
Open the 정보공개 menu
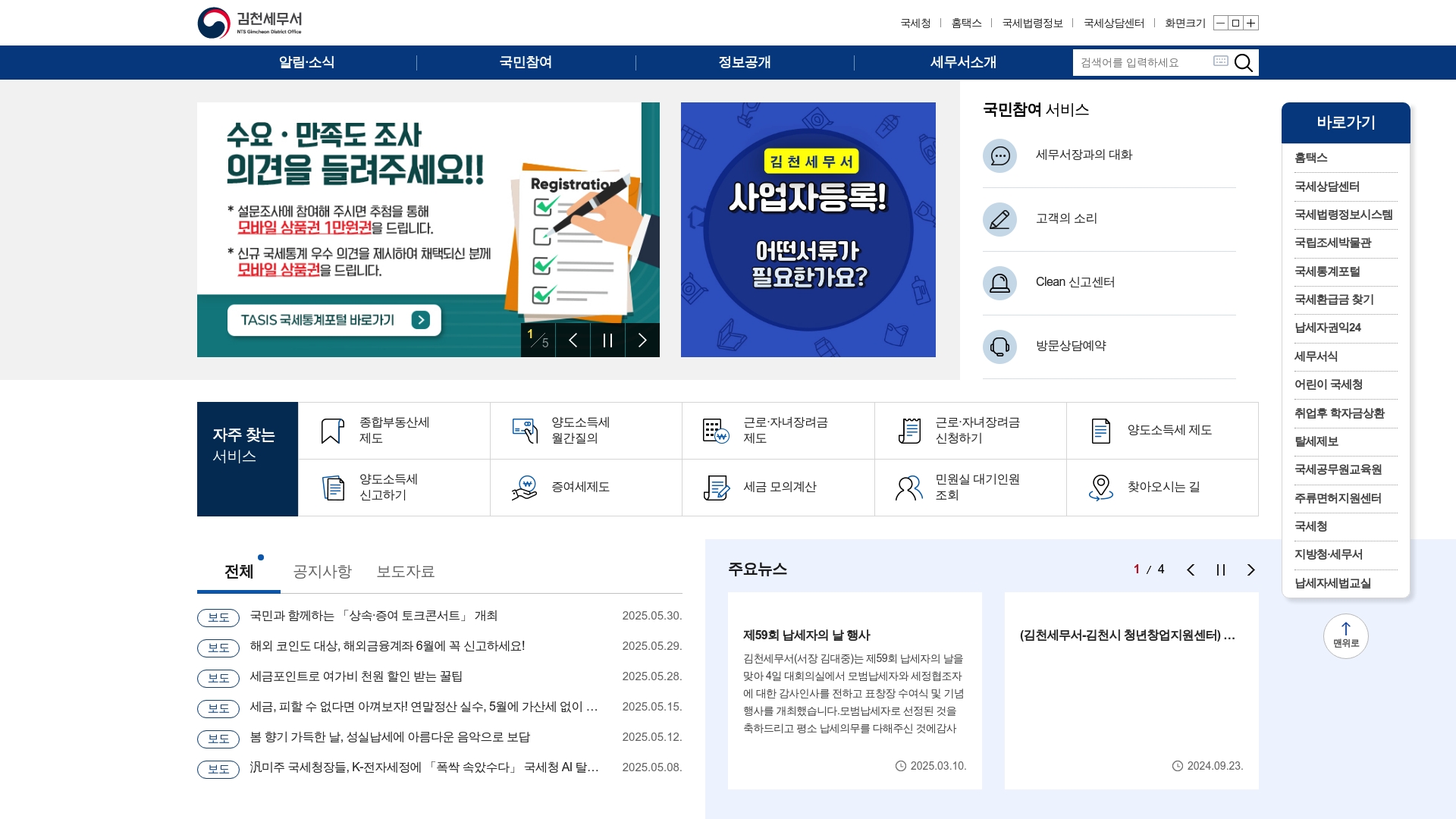click(745, 62)
